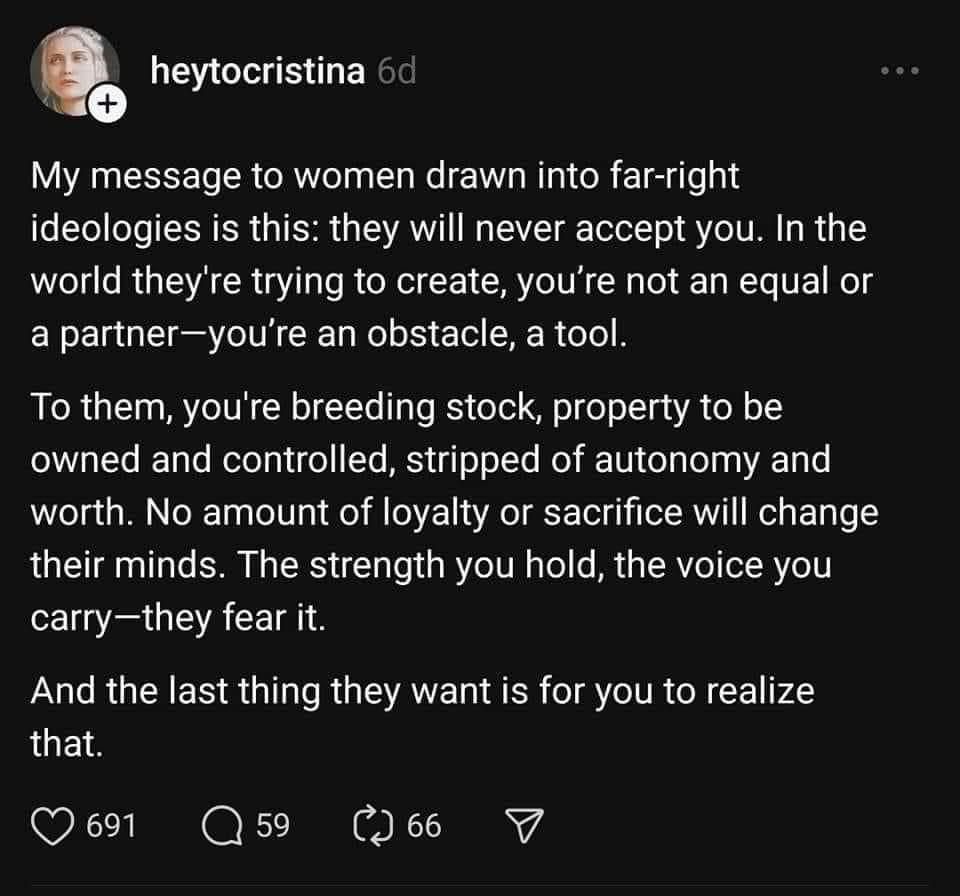The width and height of the screenshot is (960, 896).
Task: View the 66 reposts count
Action: click(x=424, y=826)
